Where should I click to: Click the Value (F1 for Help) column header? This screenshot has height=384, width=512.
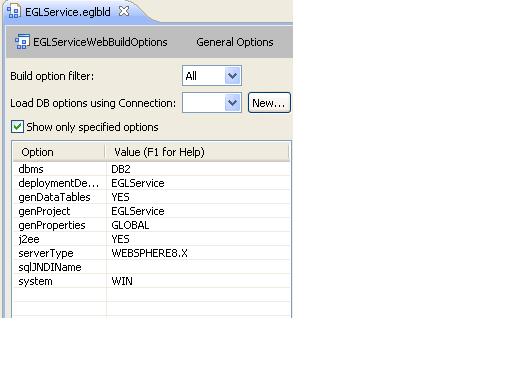click(197, 152)
